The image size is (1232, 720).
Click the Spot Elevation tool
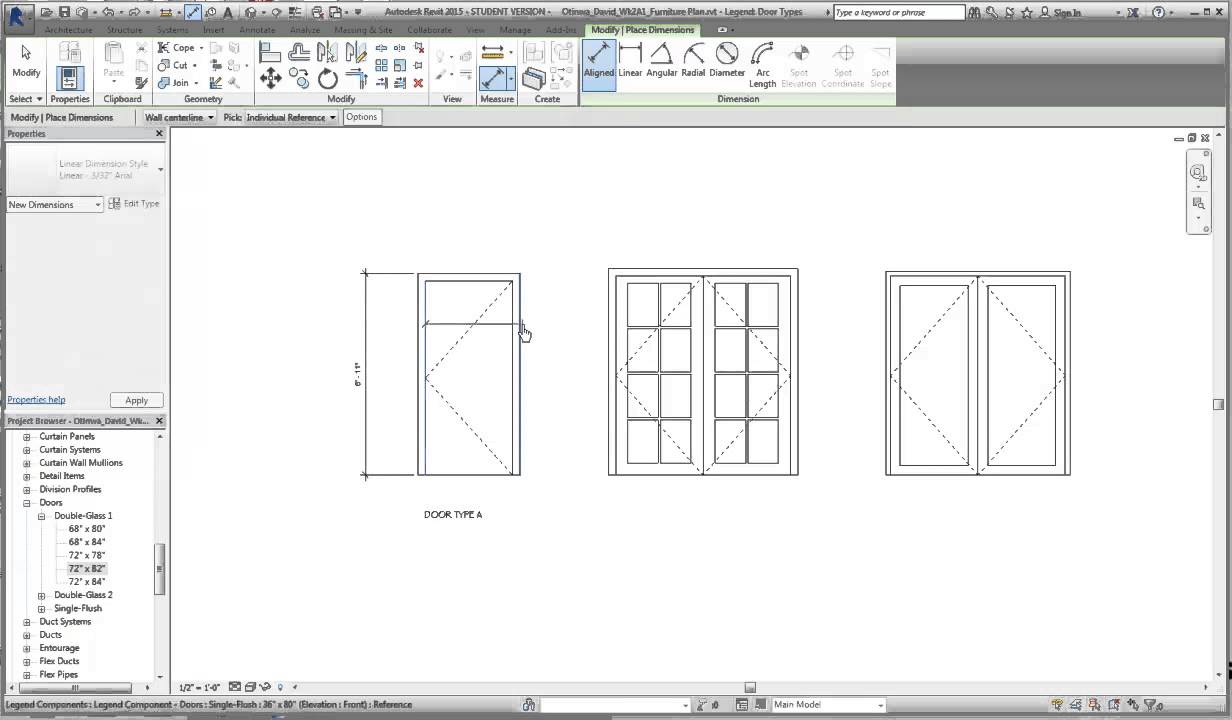click(x=798, y=62)
